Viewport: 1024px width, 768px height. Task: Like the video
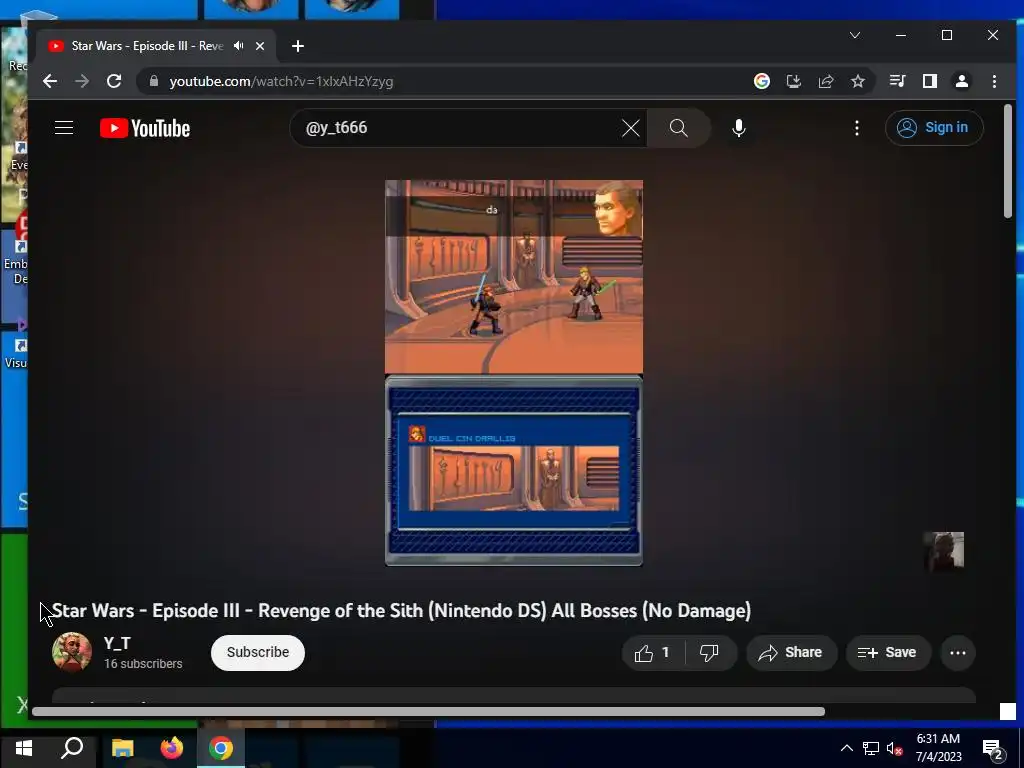point(653,652)
